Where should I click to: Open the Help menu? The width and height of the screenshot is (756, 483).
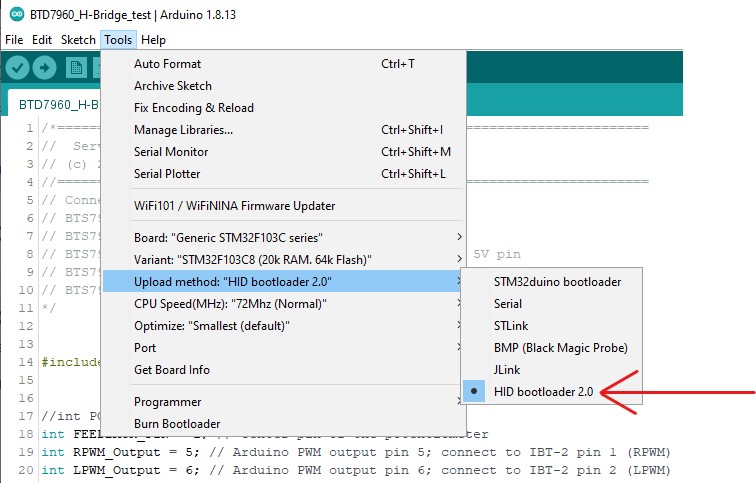click(153, 40)
